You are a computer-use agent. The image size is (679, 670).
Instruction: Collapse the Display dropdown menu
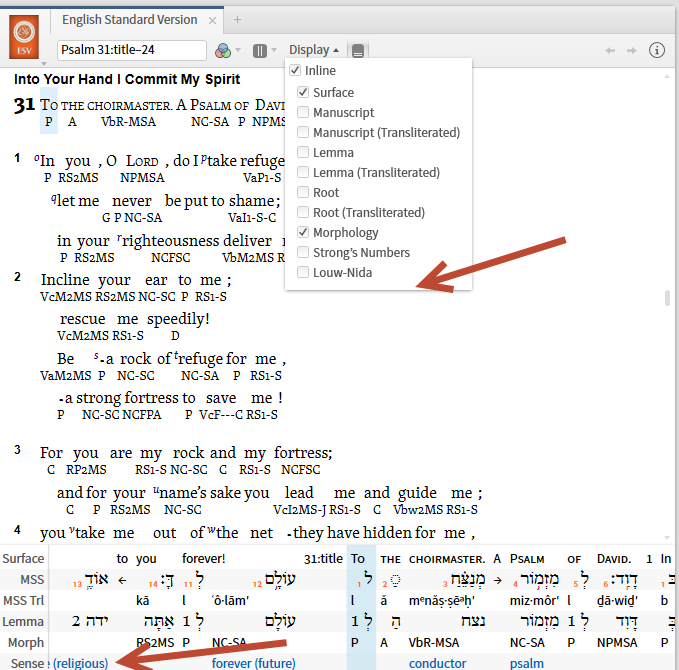click(314, 50)
